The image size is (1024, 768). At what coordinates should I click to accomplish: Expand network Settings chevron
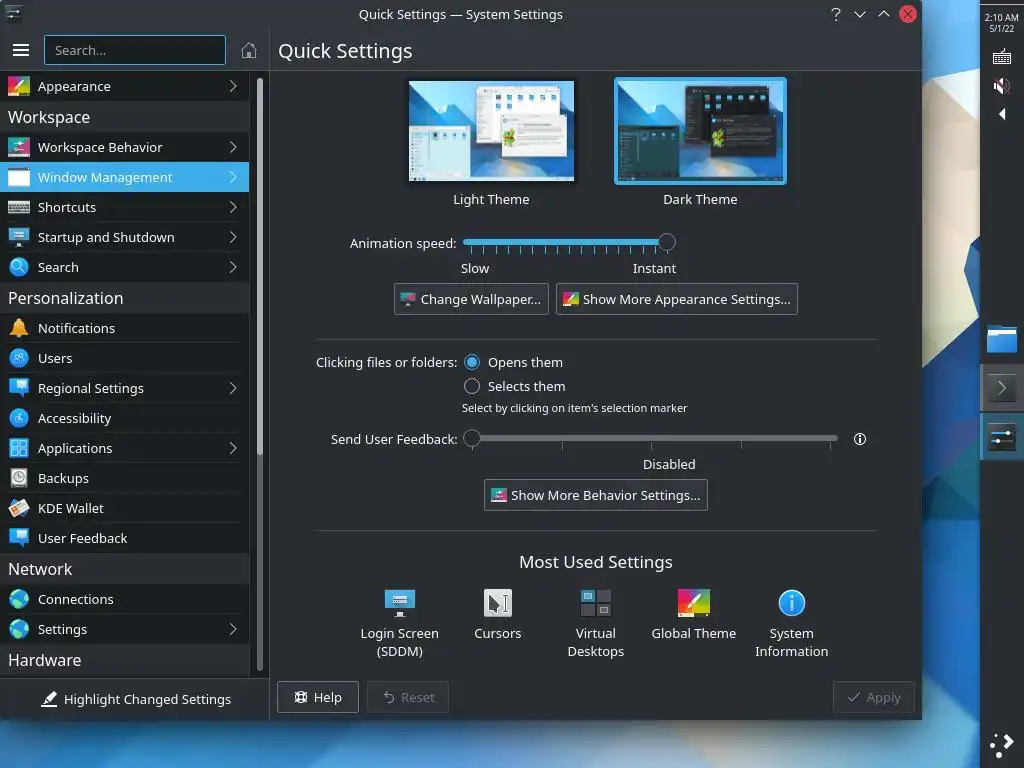tap(233, 629)
